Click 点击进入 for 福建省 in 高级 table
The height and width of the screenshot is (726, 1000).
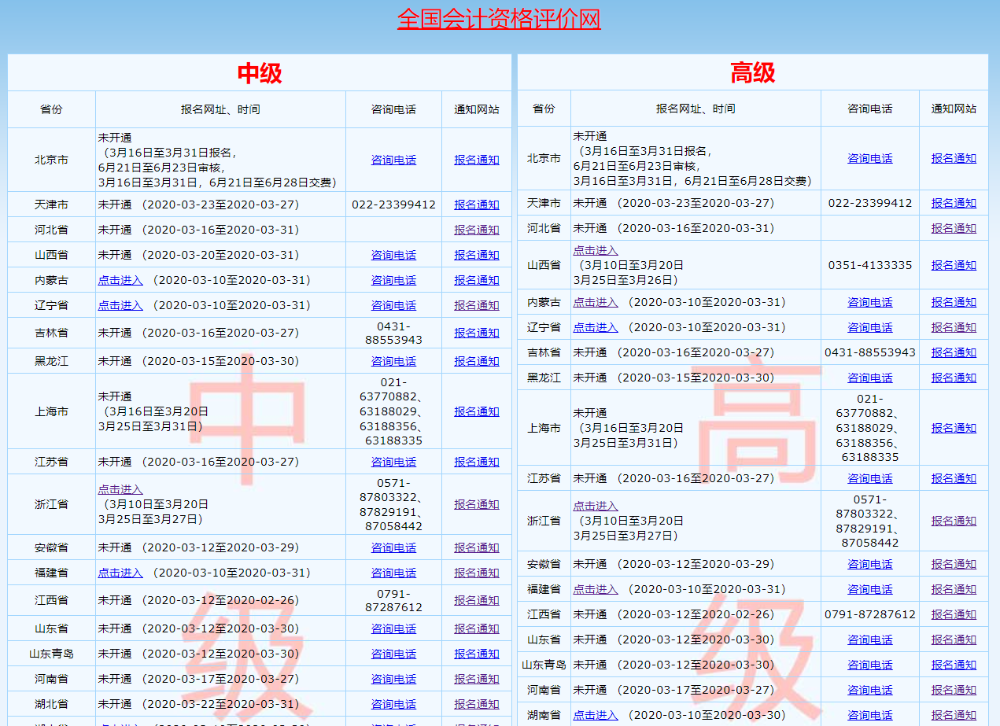[x=595, y=589]
